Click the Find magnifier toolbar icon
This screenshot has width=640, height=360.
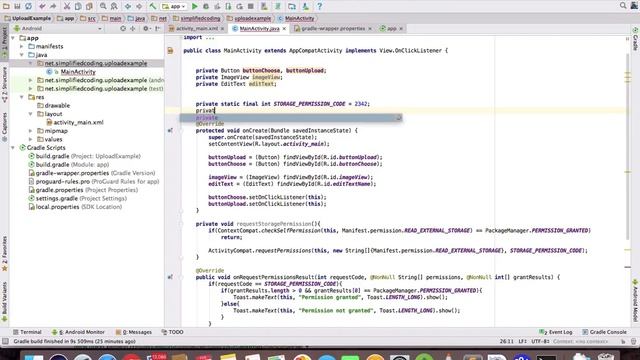103,6
